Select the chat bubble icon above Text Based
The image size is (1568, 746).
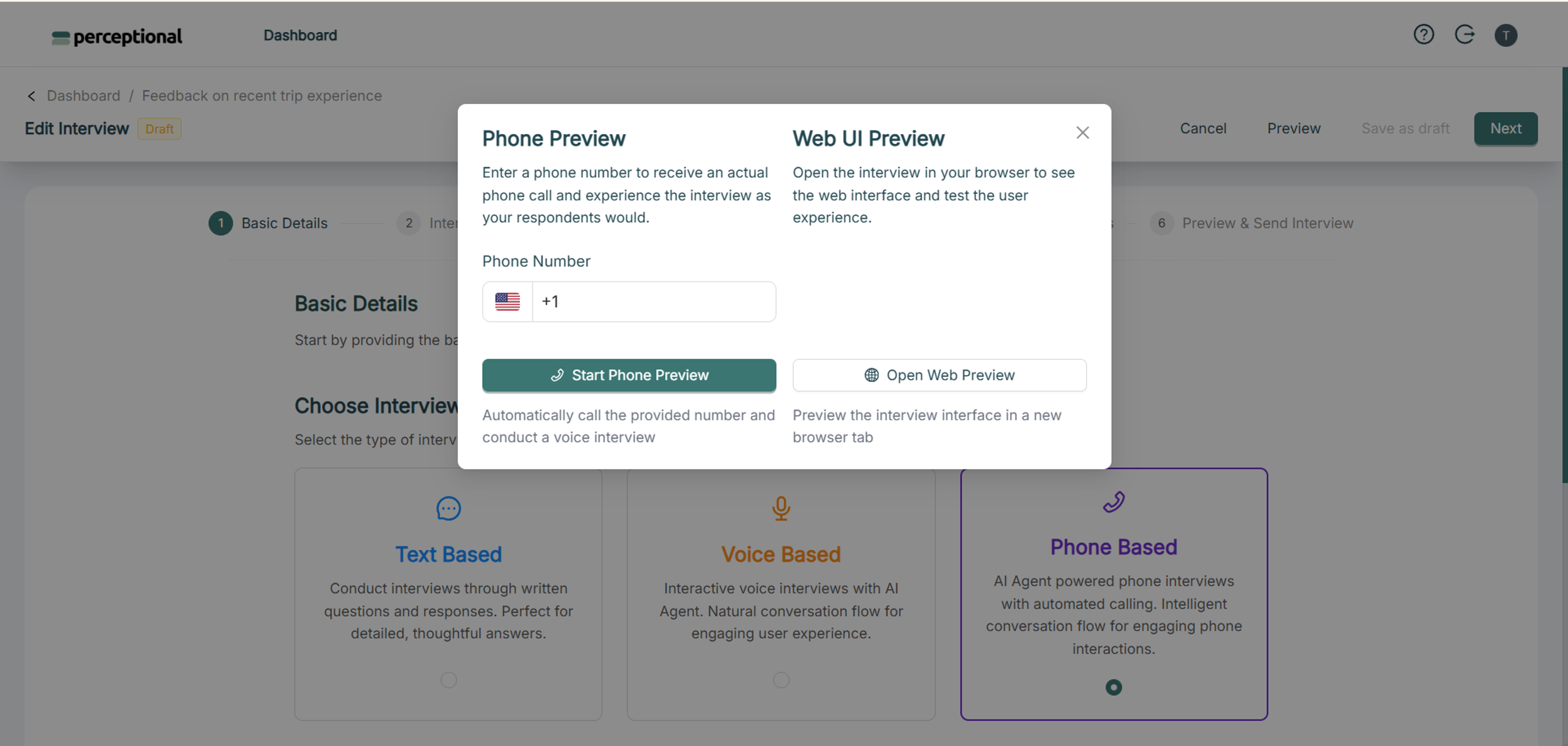[x=449, y=508]
